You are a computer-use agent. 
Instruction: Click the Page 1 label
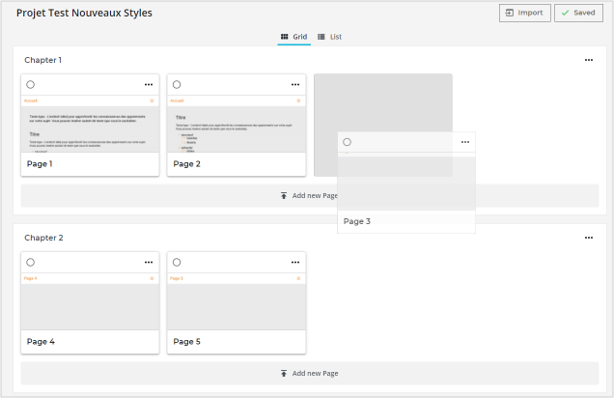(40, 164)
